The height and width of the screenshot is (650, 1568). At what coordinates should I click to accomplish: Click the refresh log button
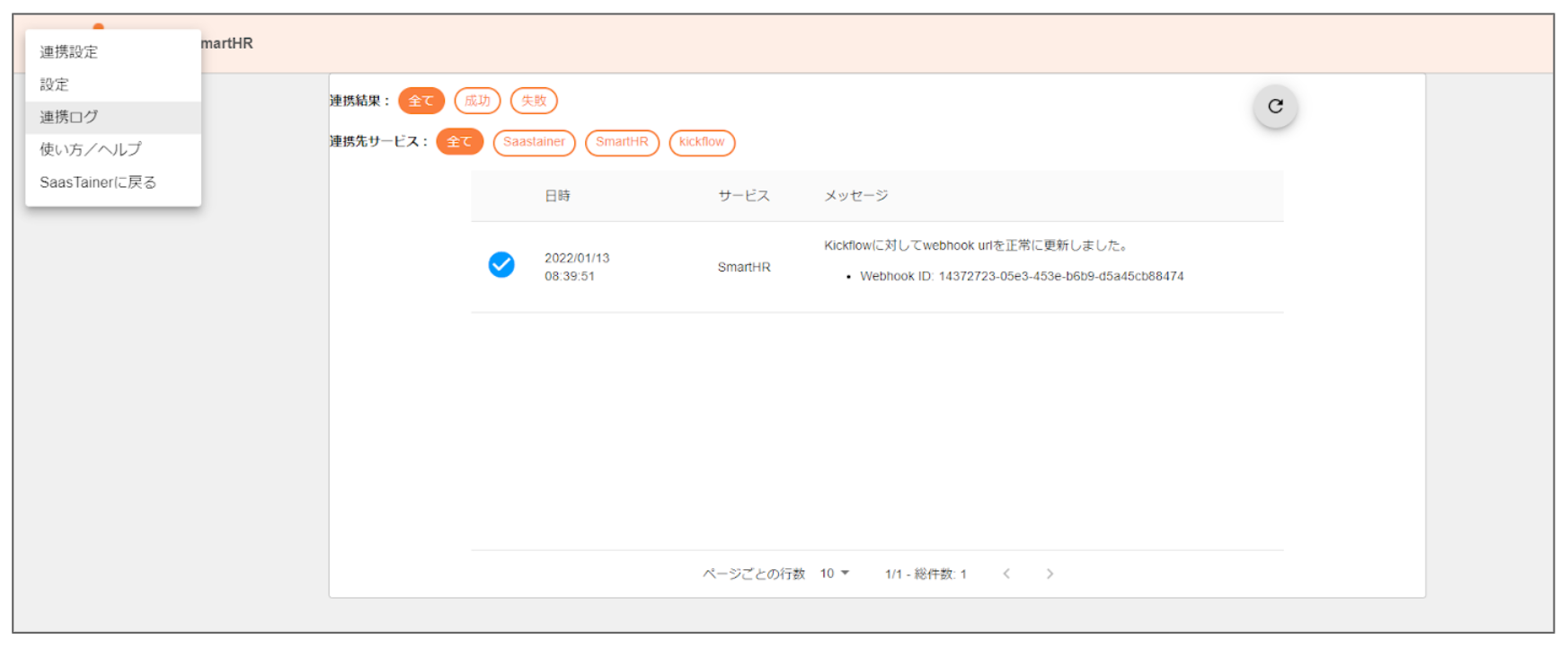[1275, 106]
